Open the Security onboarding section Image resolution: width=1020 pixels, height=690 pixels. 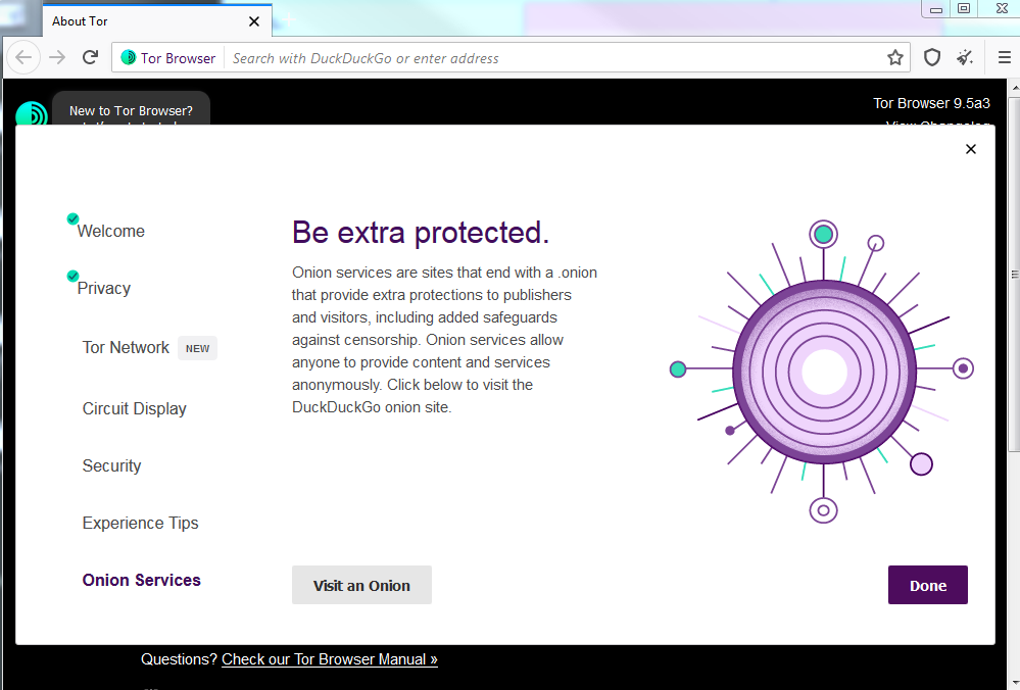coord(111,466)
